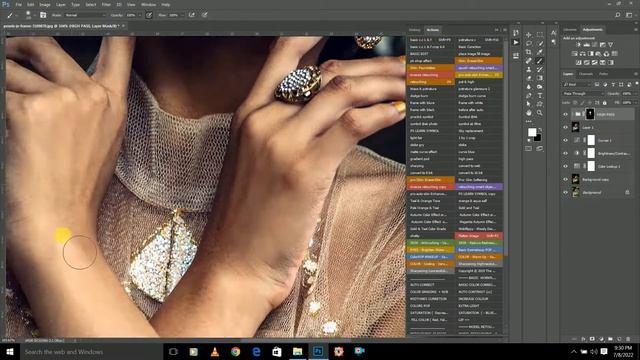Select the Move tool
The height and width of the screenshot is (360, 640).
(x=529, y=35)
